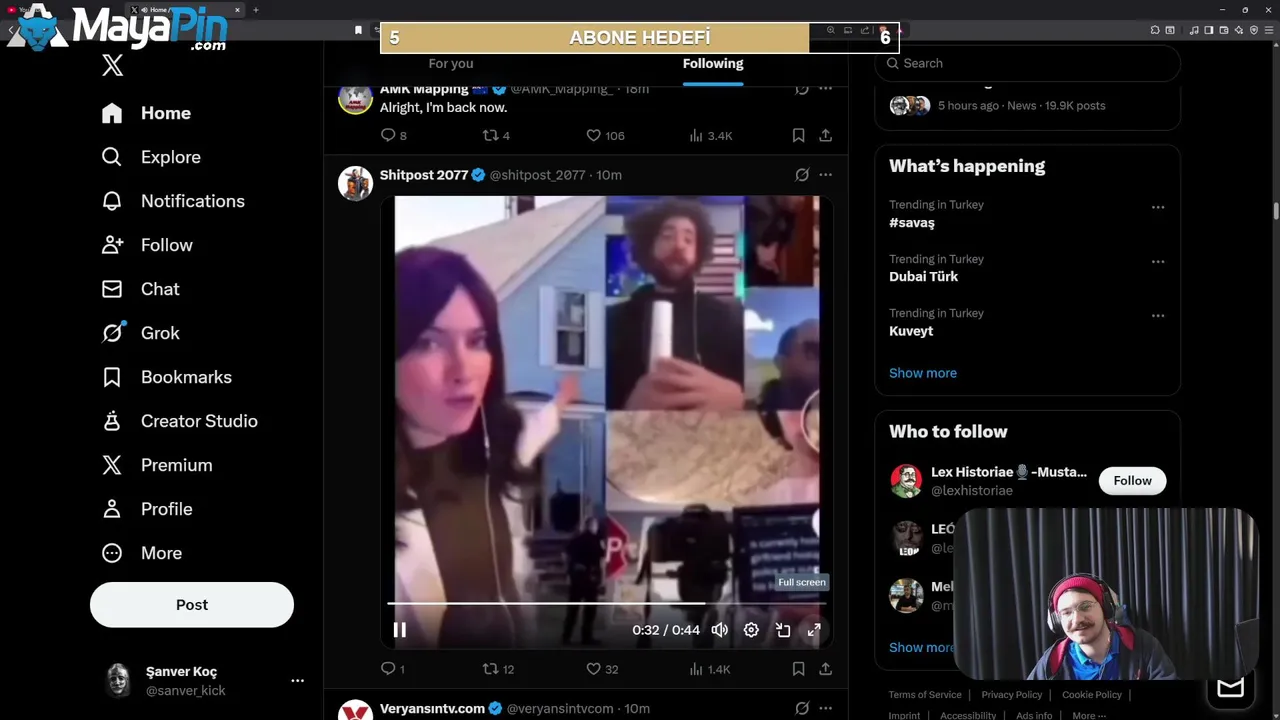Image resolution: width=1280 pixels, height=720 pixels.
Task: Open #savaş trending topic
Action: pos(912,222)
